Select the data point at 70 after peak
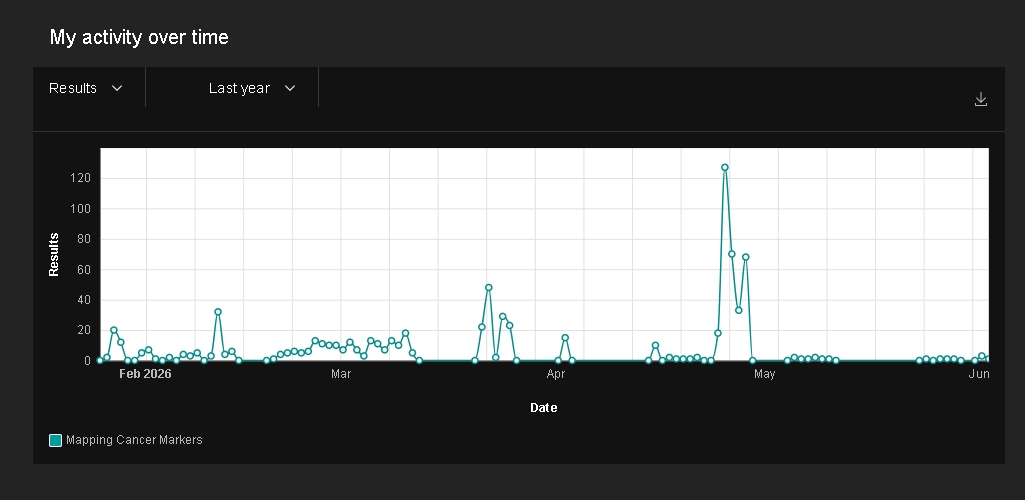Screen dimensions: 1025x500 point(731,254)
